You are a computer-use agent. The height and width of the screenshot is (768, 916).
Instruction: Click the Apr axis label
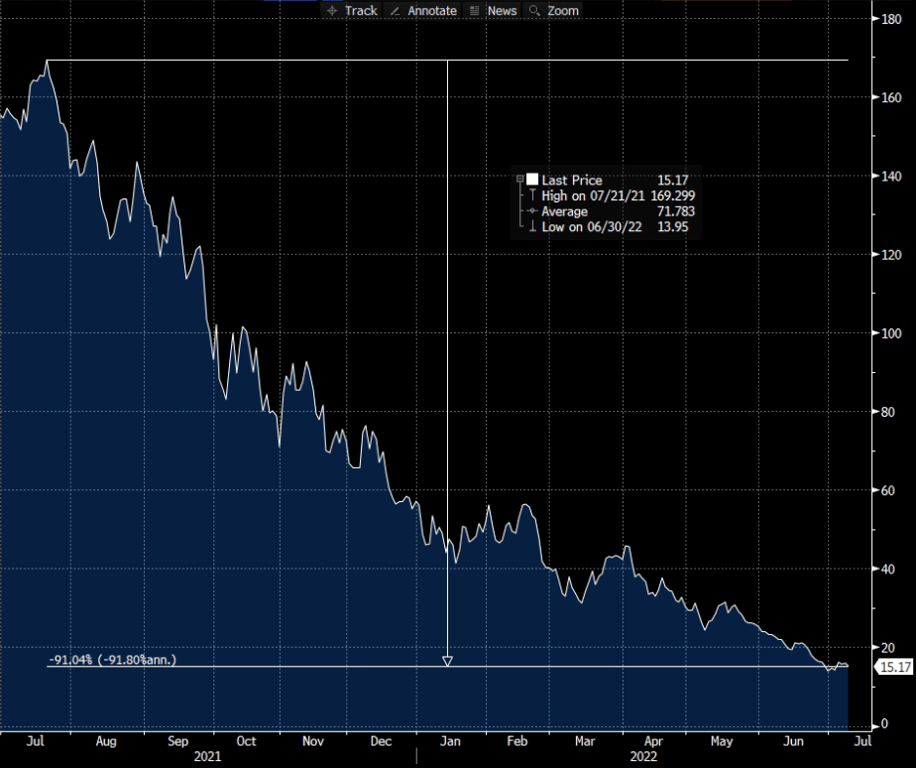(653, 741)
